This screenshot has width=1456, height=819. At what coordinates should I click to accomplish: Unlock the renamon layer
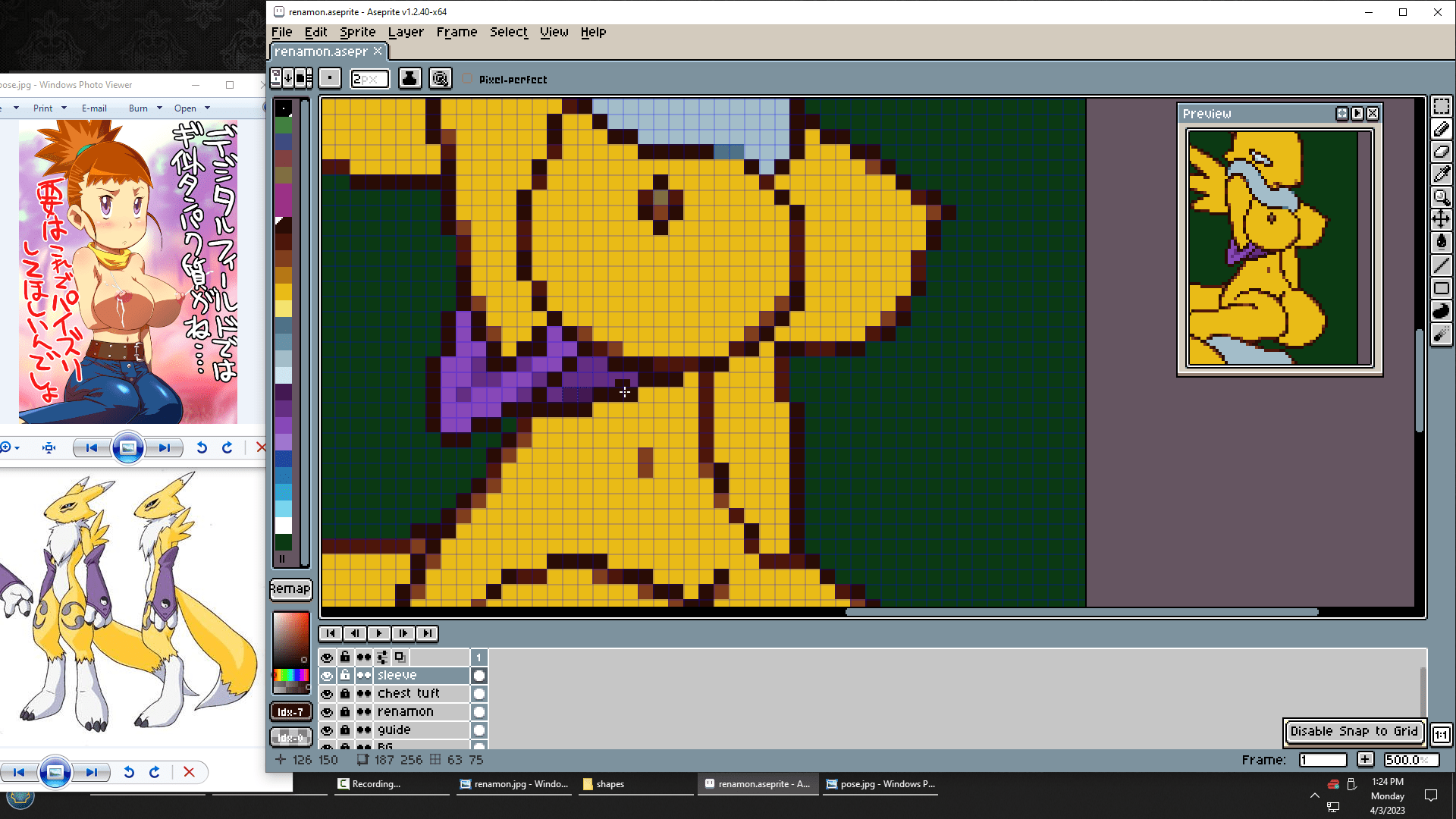(x=345, y=712)
